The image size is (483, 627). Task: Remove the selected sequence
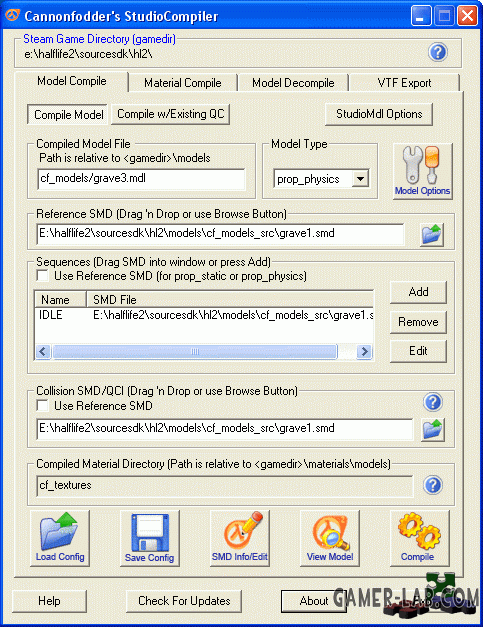click(x=418, y=322)
